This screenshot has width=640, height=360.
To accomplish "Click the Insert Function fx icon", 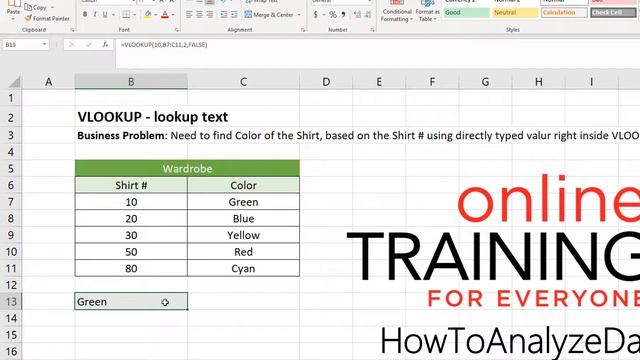I will click(105, 44).
